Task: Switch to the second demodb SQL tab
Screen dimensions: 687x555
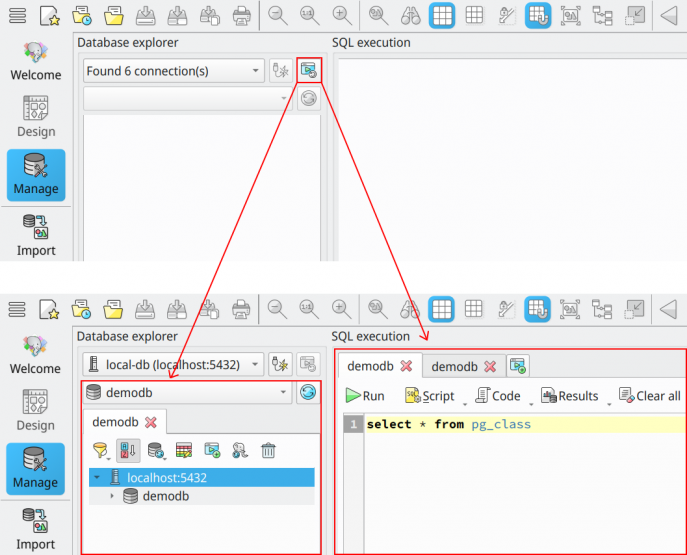Action: (x=454, y=367)
